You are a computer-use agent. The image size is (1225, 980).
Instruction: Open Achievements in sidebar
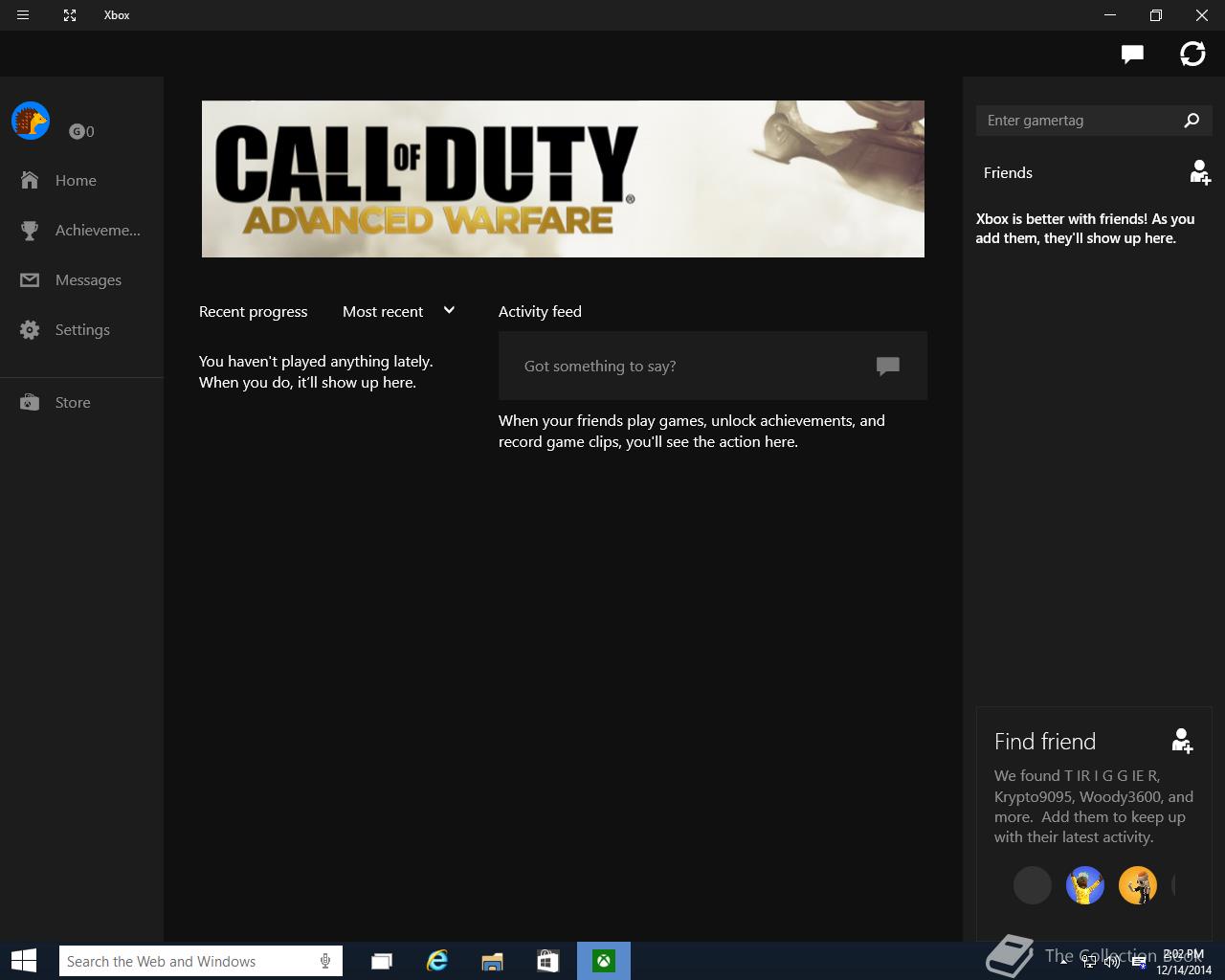point(81,230)
